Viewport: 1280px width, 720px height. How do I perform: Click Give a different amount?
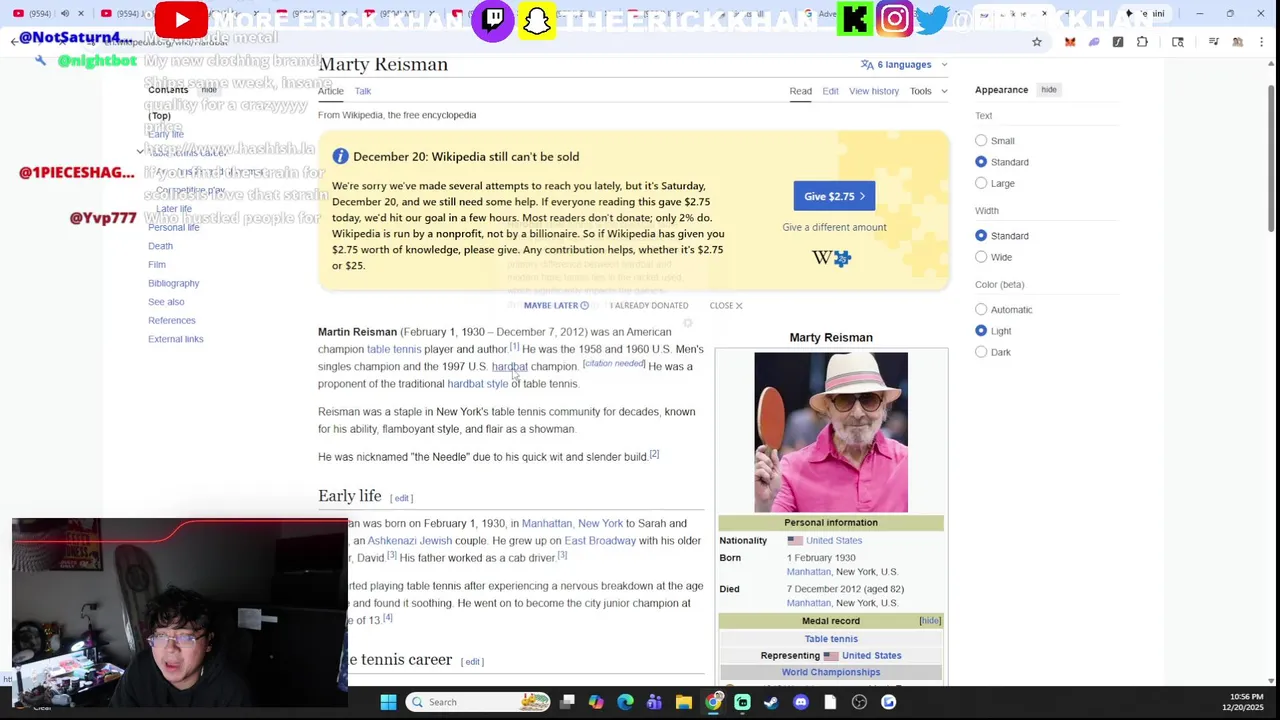[834, 227]
